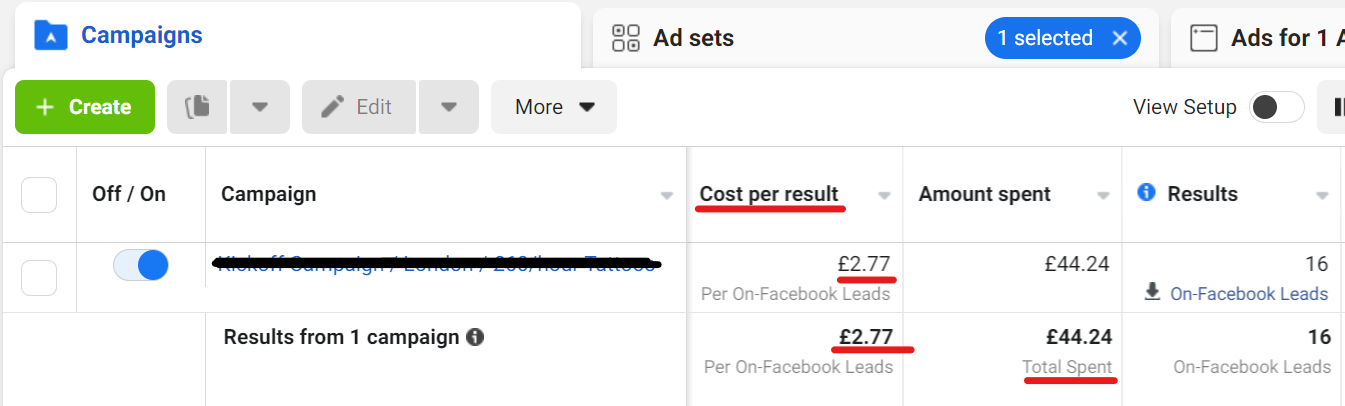Click the Ad sets grid icon
This screenshot has height=406, width=1345.
(626, 38)
